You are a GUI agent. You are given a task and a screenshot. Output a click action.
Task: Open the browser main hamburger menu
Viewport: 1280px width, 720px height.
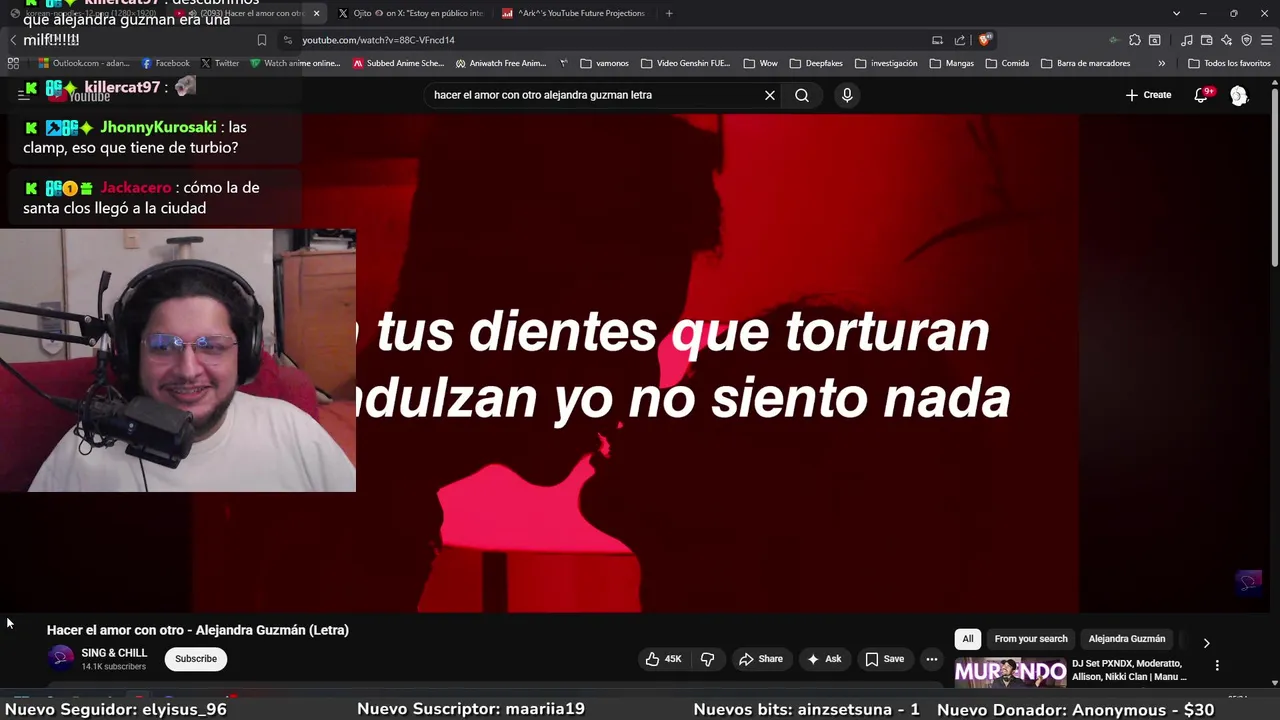[x=1266, y=40]
